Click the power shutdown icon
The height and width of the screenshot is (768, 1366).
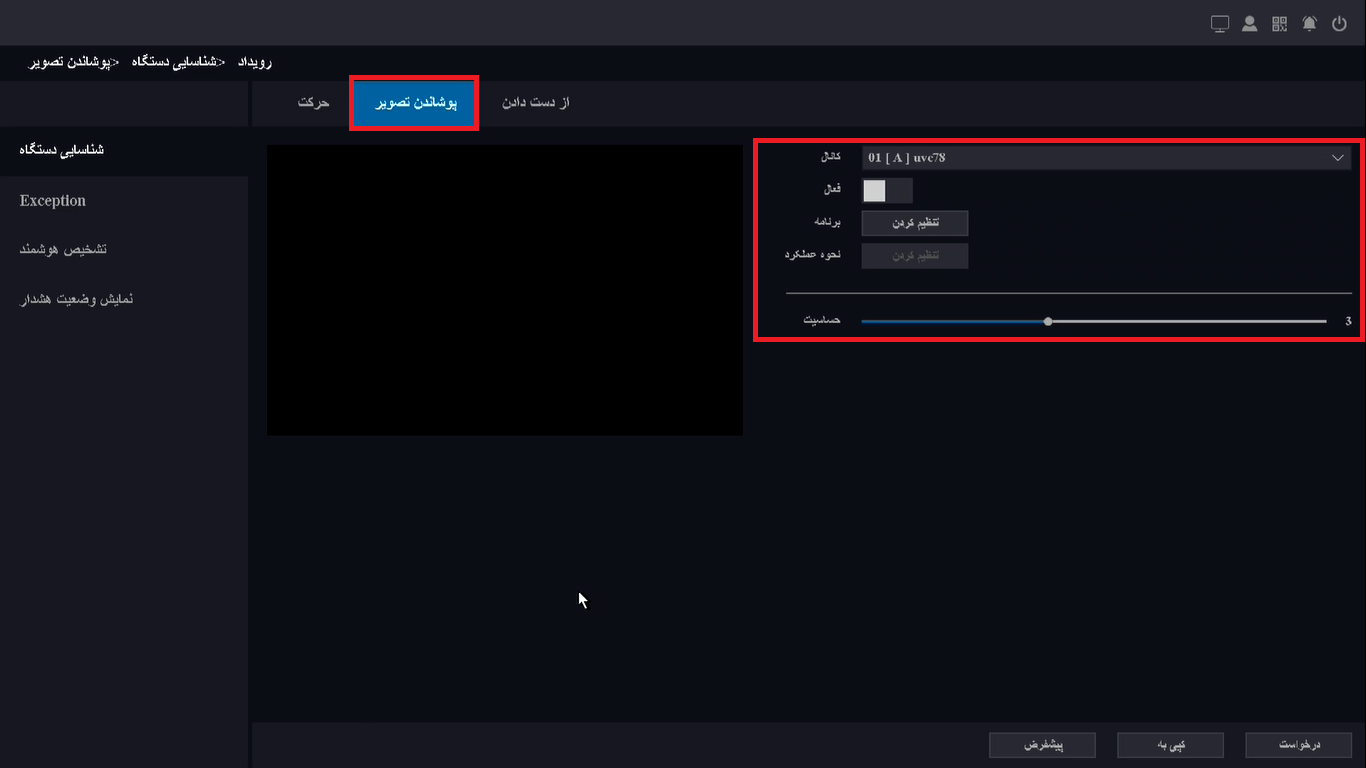1340,24
